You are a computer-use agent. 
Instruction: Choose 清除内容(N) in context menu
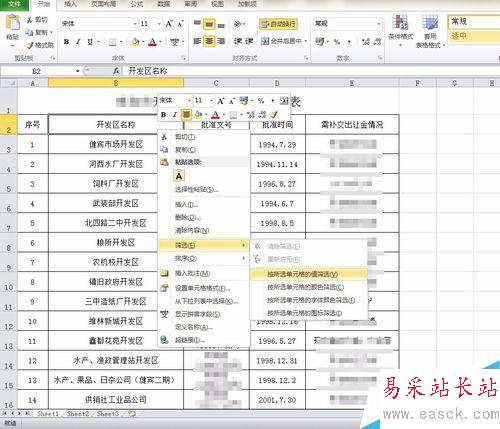click(x=204, y=230)
